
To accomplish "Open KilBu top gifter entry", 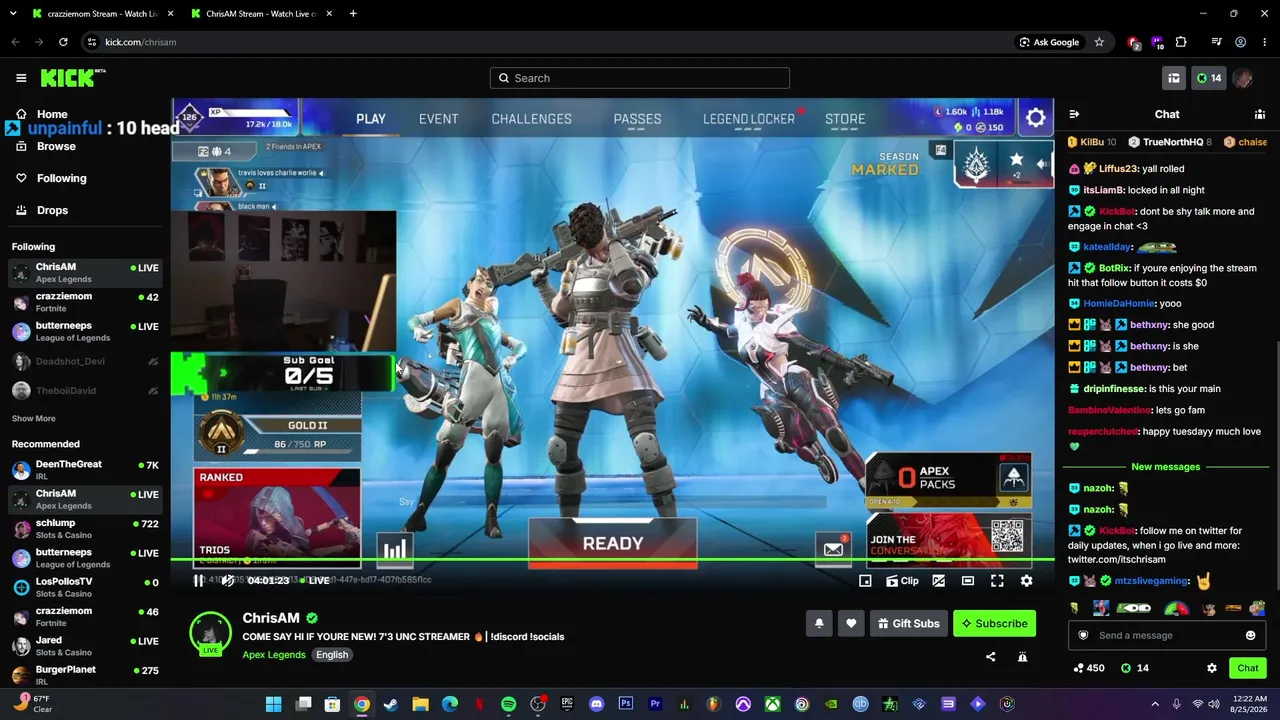I will (1092, 142).
